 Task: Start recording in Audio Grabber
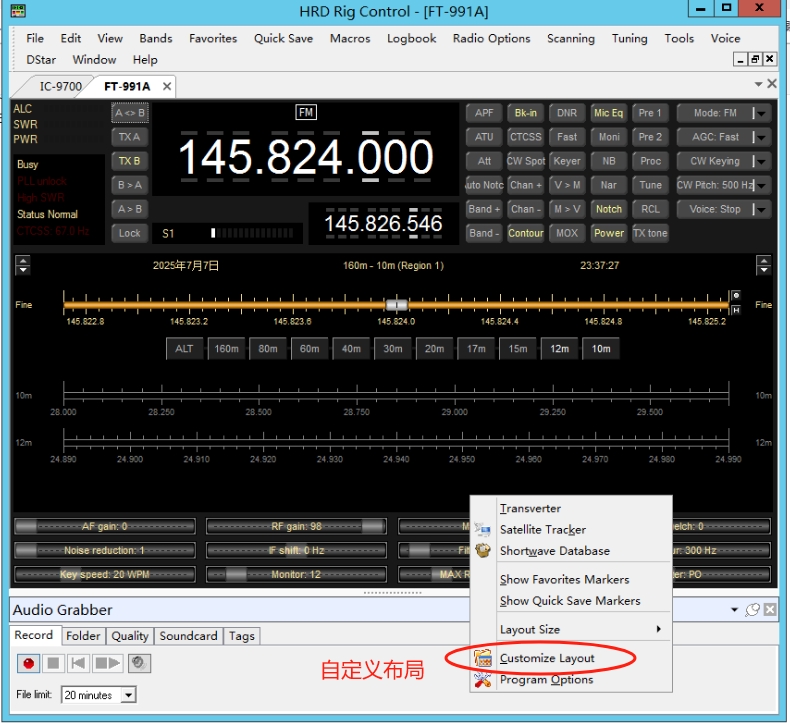29,664
